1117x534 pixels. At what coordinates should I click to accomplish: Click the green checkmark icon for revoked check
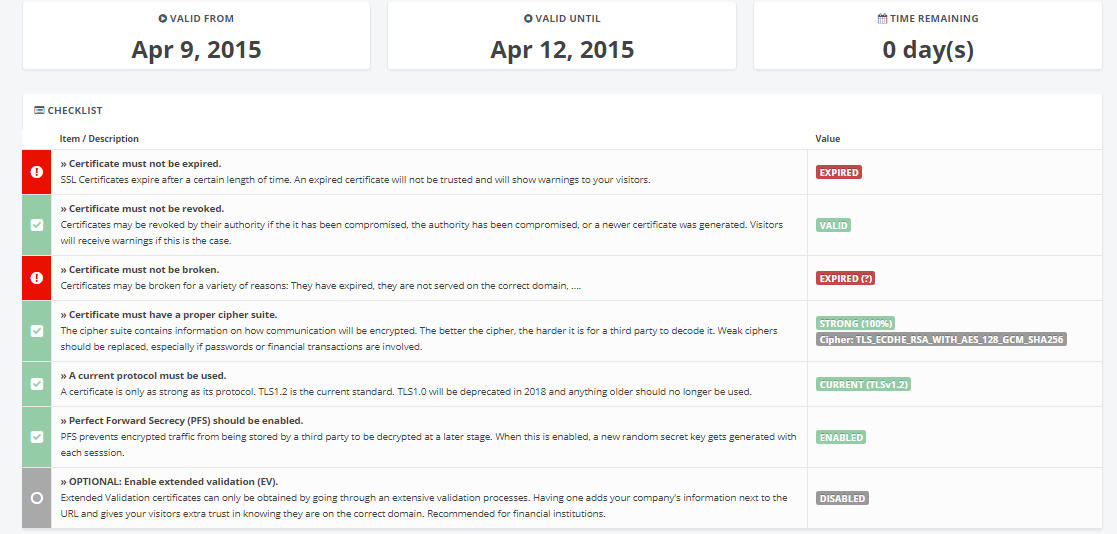(37, 225)
